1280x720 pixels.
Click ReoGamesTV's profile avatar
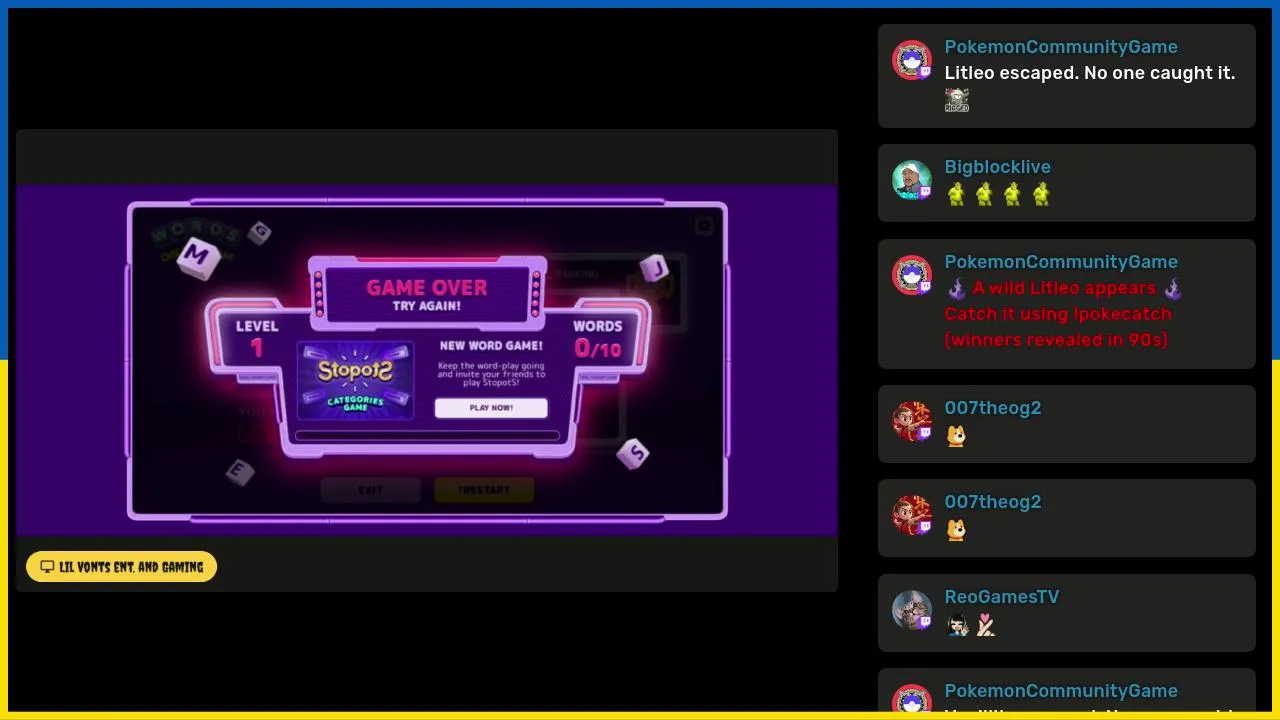(911, 610)
